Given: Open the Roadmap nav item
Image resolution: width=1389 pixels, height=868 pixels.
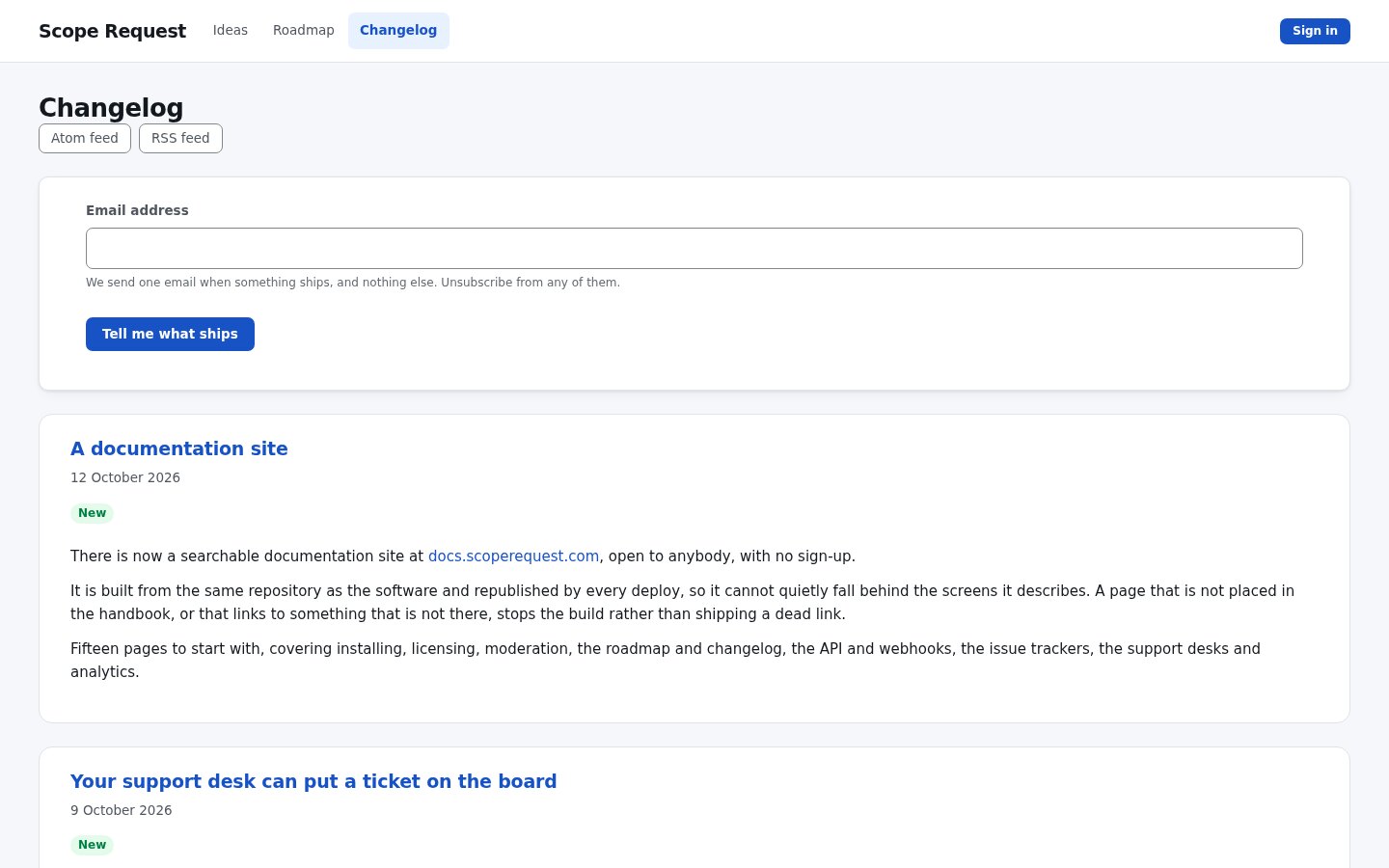Looking at the screenshot, I should (x=304, y=30).
